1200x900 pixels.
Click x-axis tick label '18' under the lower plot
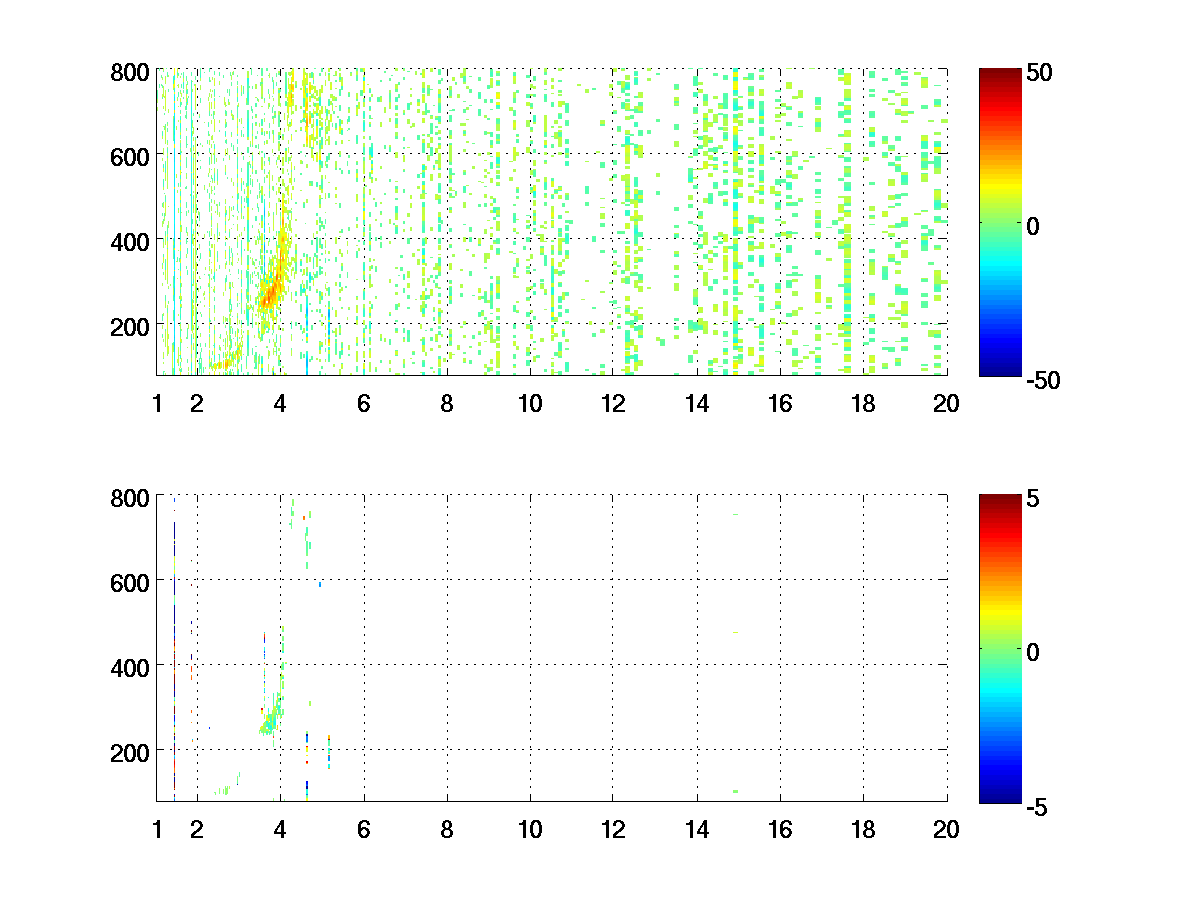pyautogui.click(x=863, y=829)
